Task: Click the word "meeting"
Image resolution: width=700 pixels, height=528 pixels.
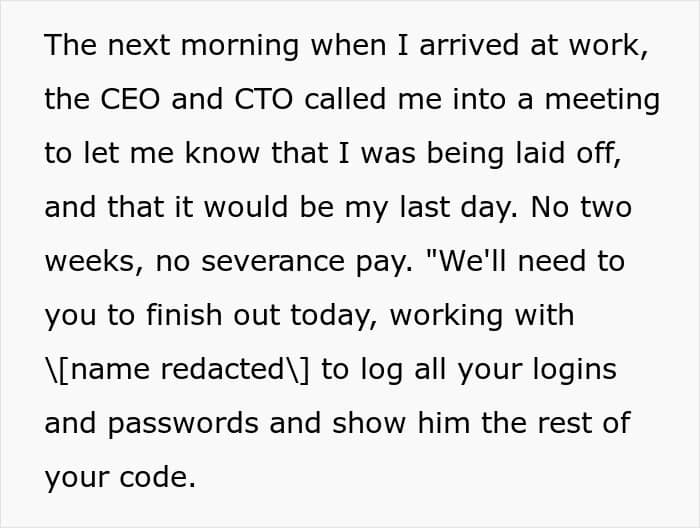Action: click(x=598, y=100)
